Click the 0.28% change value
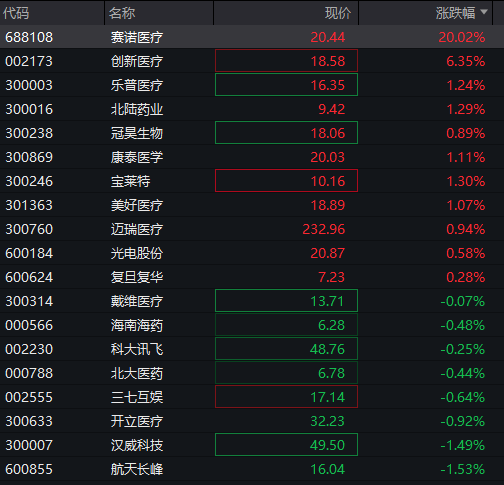Viewport: 504px width, 485px height. coord(466,277)
